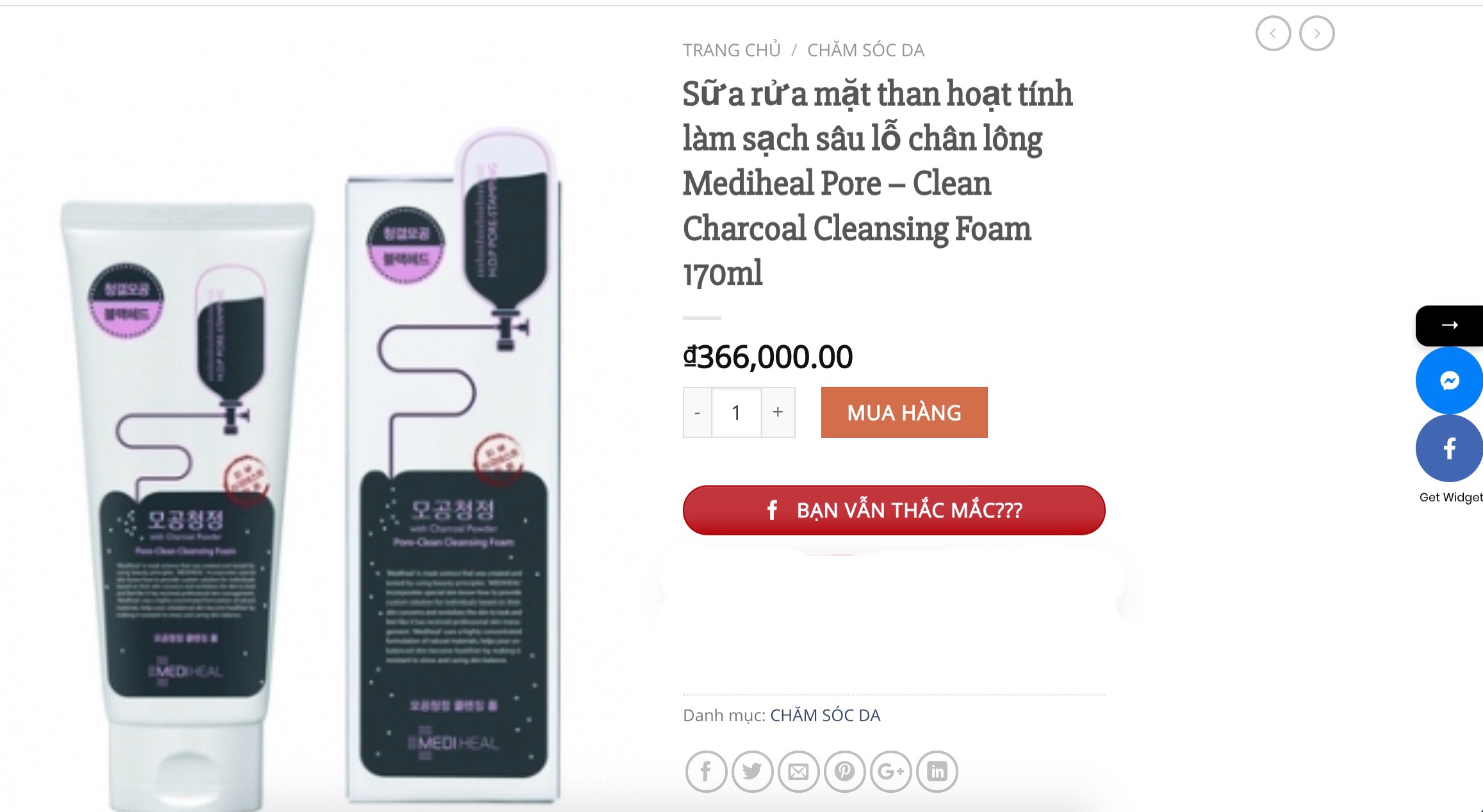This screenshot has height=812, width=1483.
Task: Open TRANG CHỦ breadcrumb link
Action: (x=732, y=50)
